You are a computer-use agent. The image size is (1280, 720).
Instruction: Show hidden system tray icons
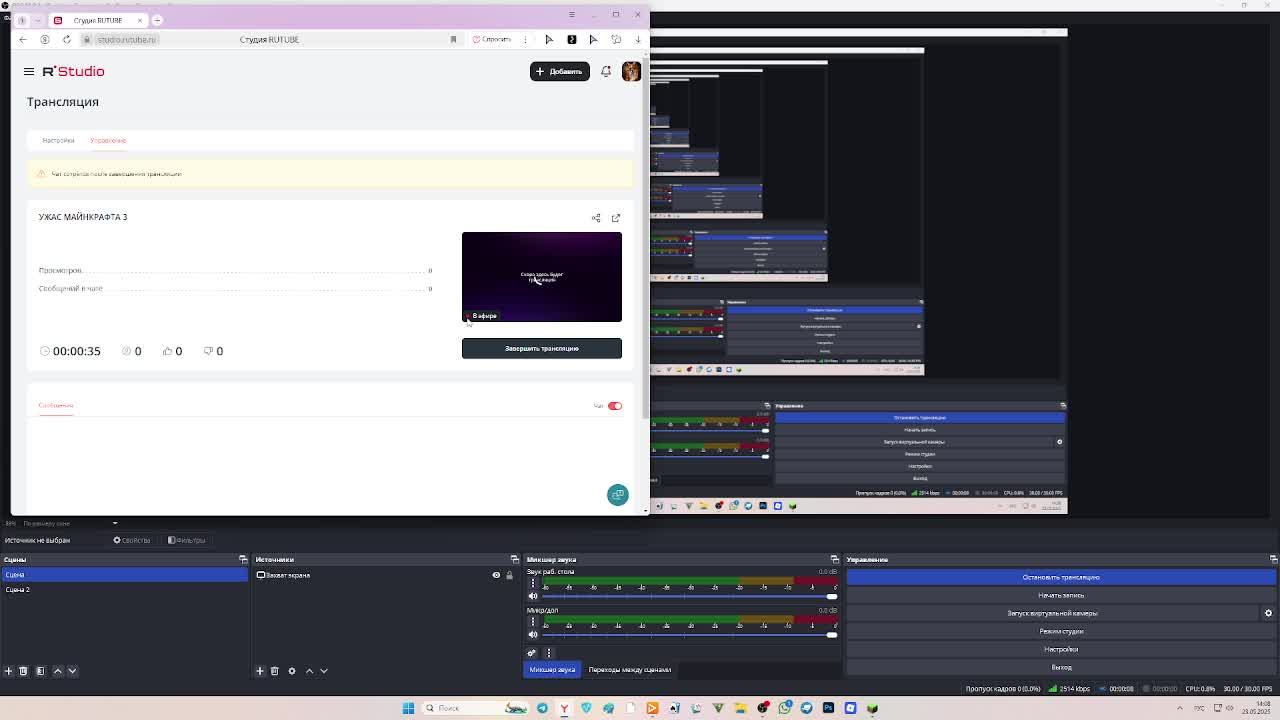tap(1179, 708)
